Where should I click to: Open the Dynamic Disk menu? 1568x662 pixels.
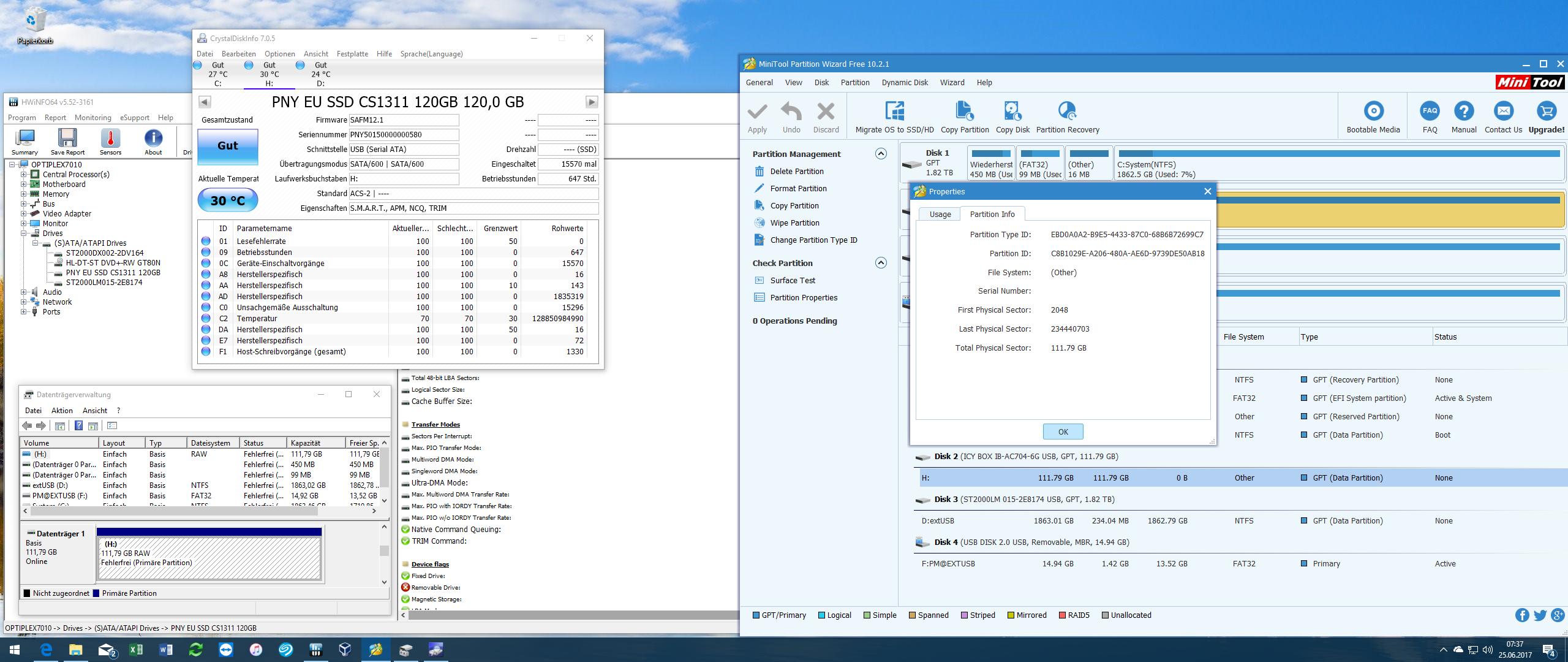pyautogui.click(x=904, y=83)
